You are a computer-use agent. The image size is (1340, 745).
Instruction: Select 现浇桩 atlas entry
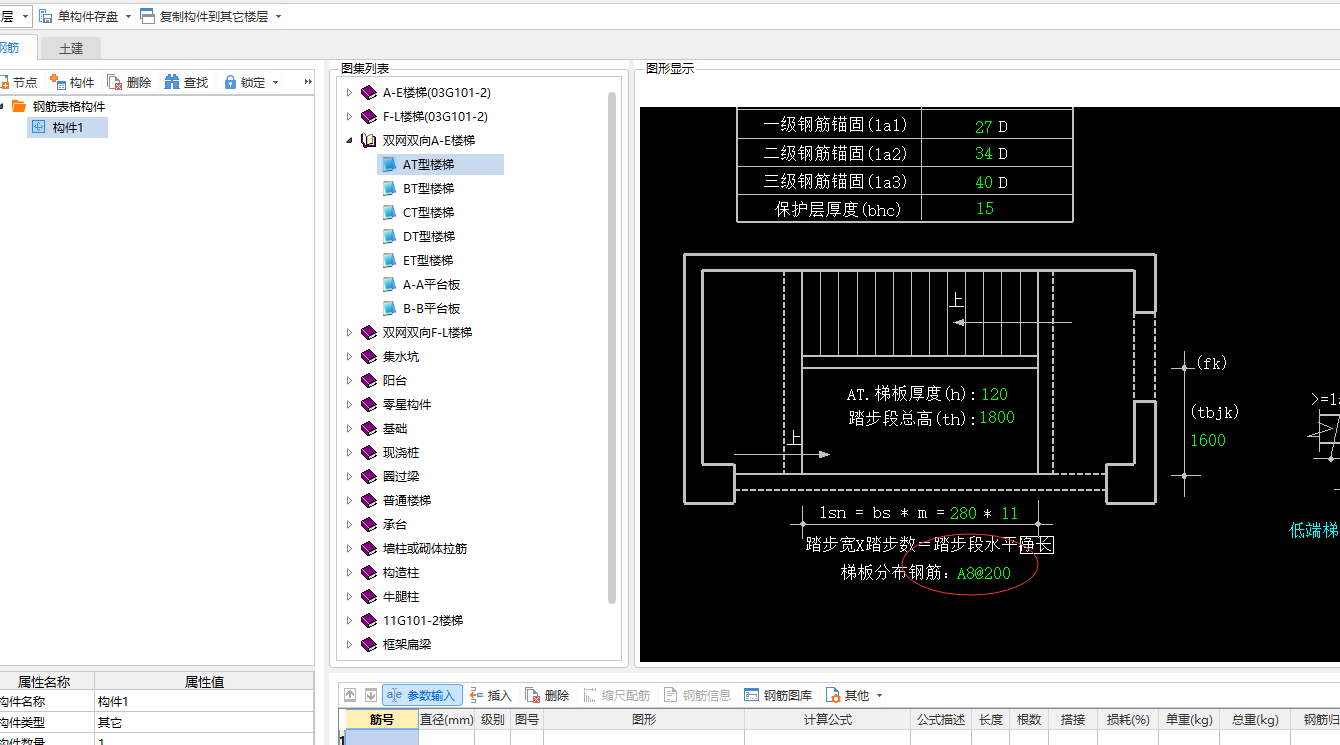(400, 452)
